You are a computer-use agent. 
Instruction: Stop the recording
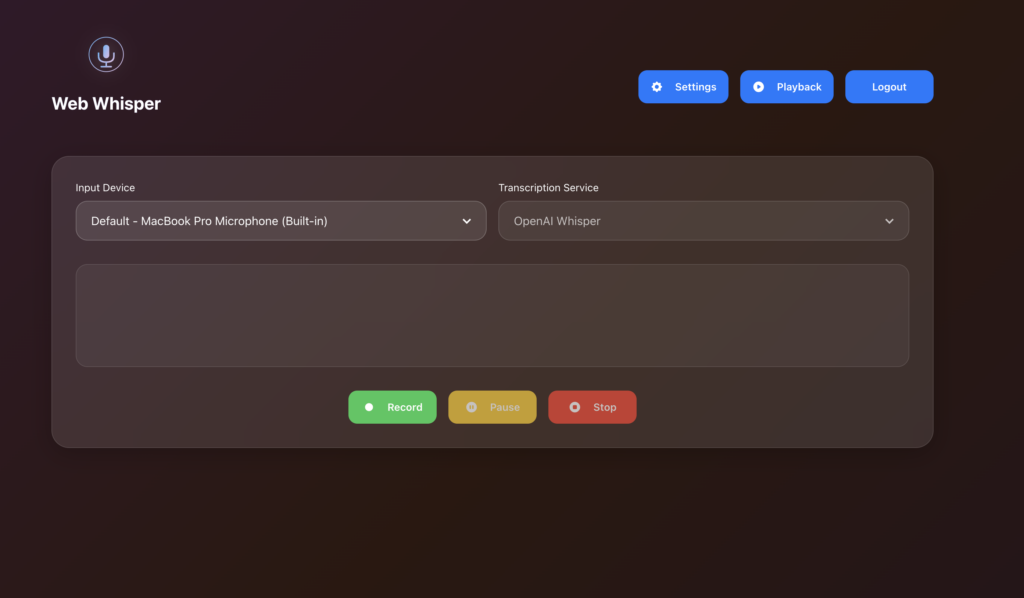point(592,407)
